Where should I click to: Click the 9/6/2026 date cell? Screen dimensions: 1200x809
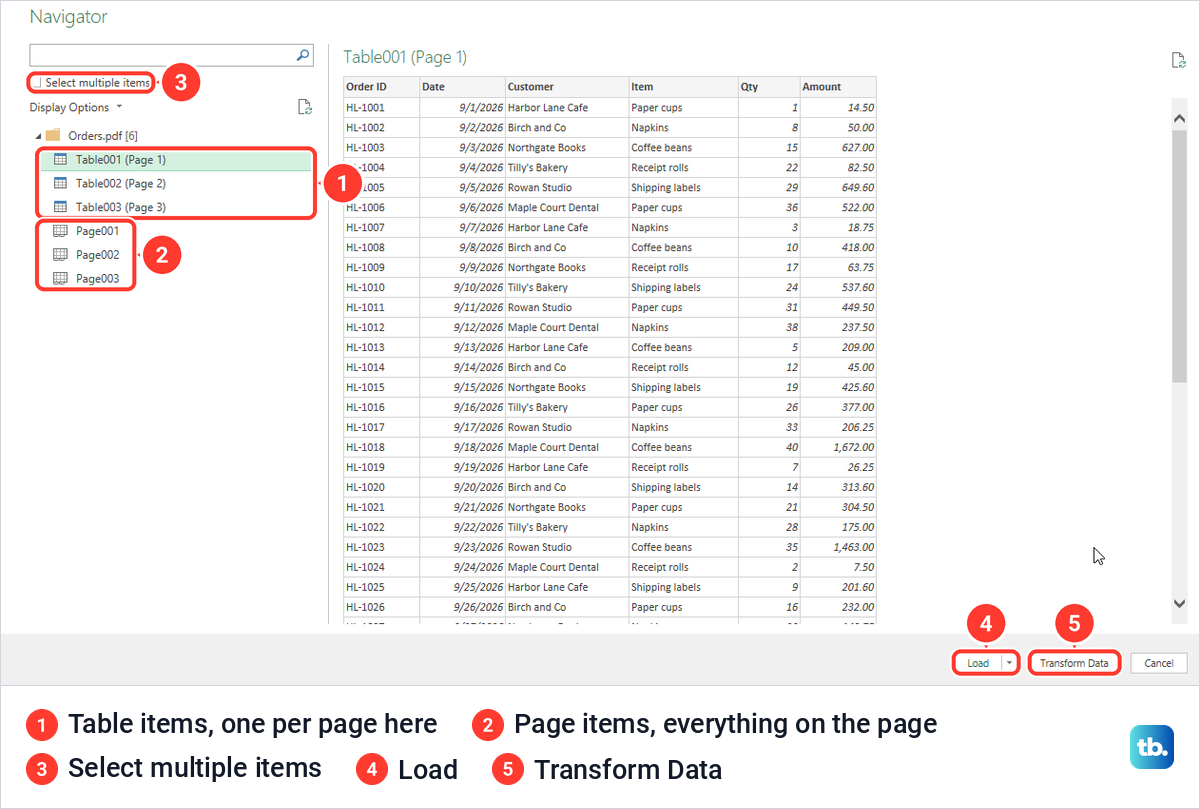tap(462, 207)
